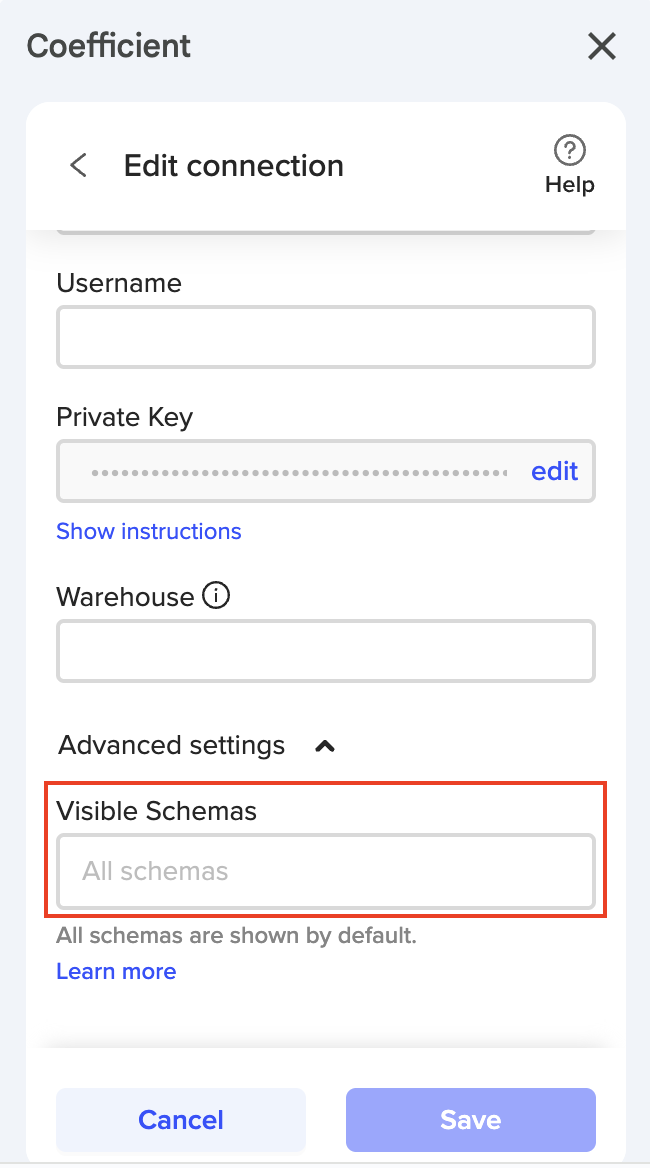This screenshot has height=1168, width=650.
Task: Click the Visible Schemas field label
Action: 156,810
